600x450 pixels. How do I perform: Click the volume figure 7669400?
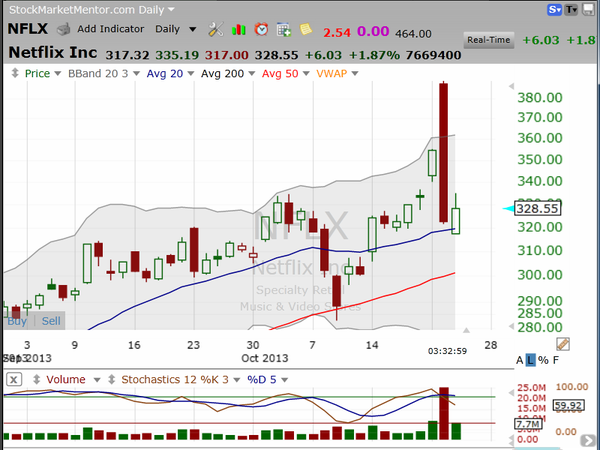tap(433, 55)
